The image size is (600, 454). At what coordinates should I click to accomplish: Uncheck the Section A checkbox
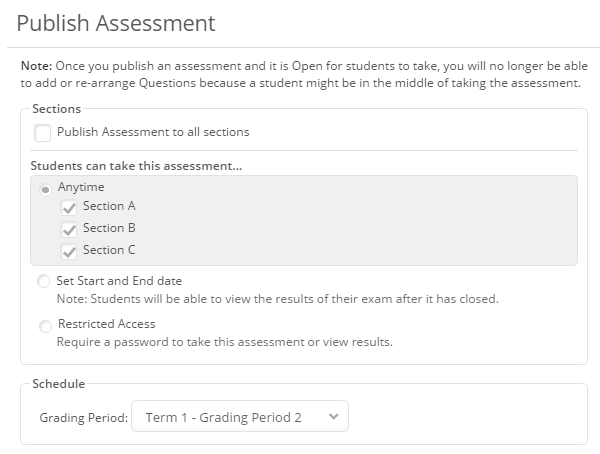(x=69, y=207)
